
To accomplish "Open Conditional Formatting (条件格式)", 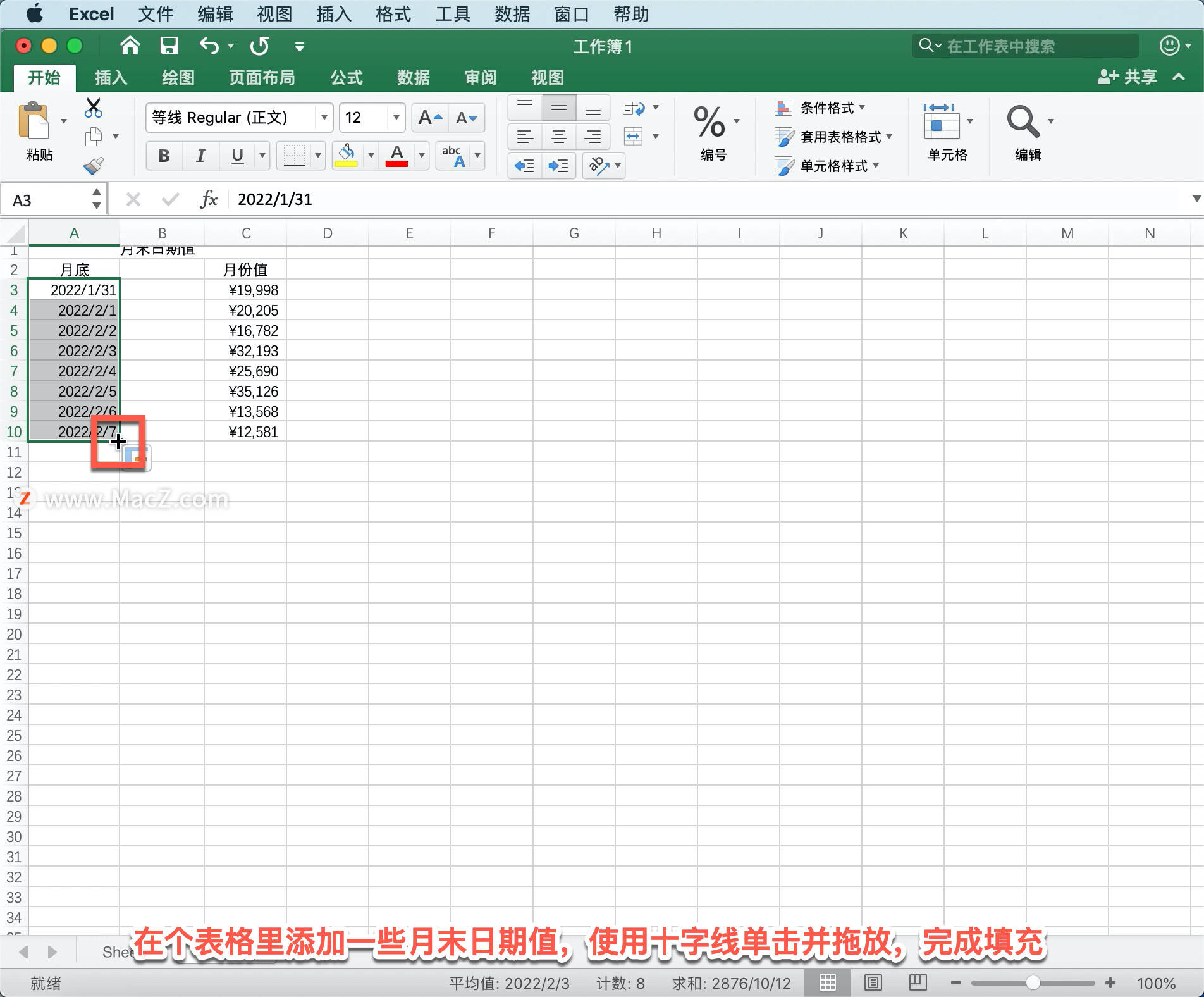I will [819, 108].
